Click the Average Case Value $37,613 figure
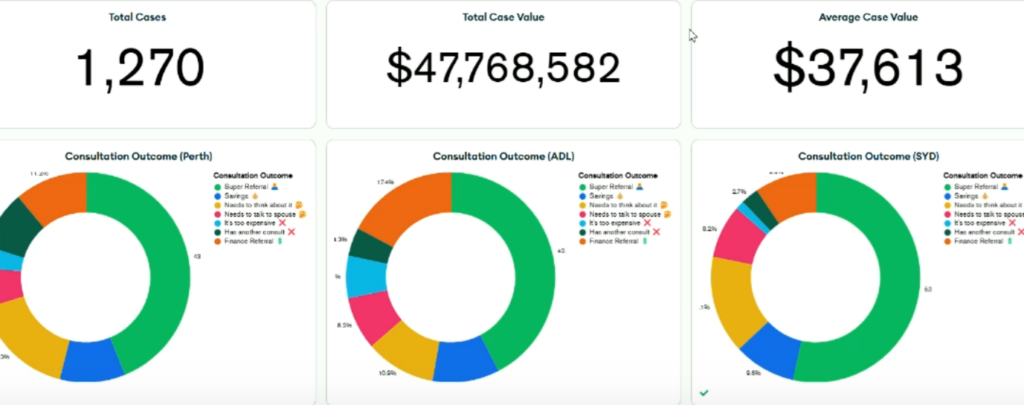 click(x=867, y=67)
